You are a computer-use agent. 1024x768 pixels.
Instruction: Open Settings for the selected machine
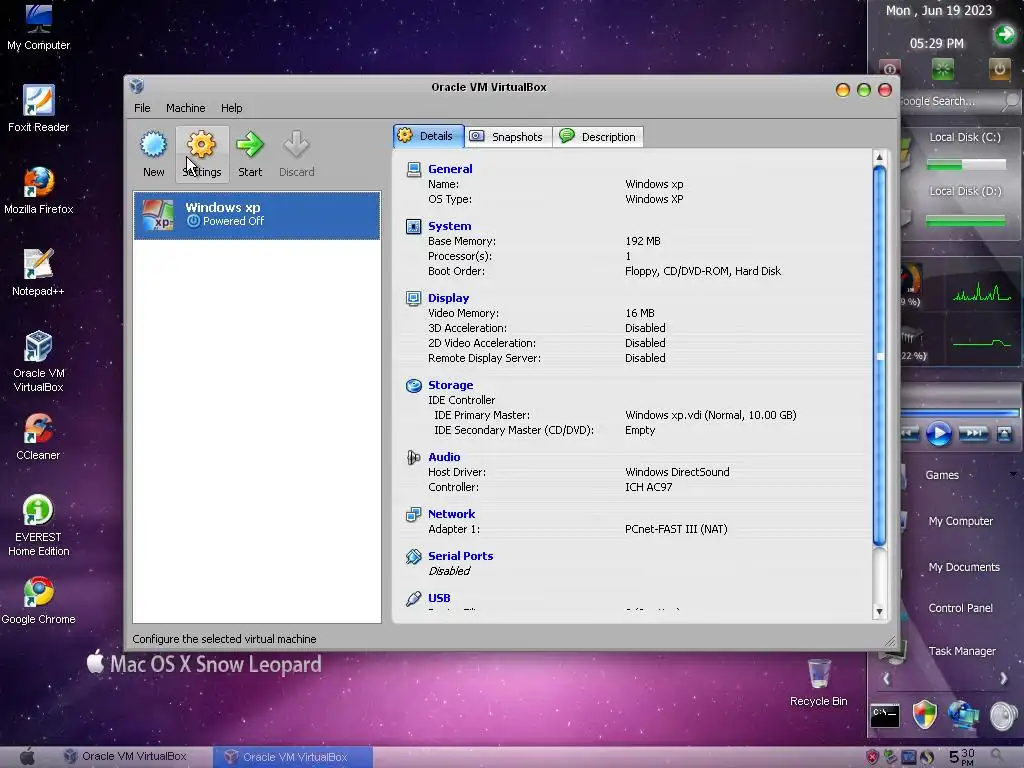(x=202, y=154)
